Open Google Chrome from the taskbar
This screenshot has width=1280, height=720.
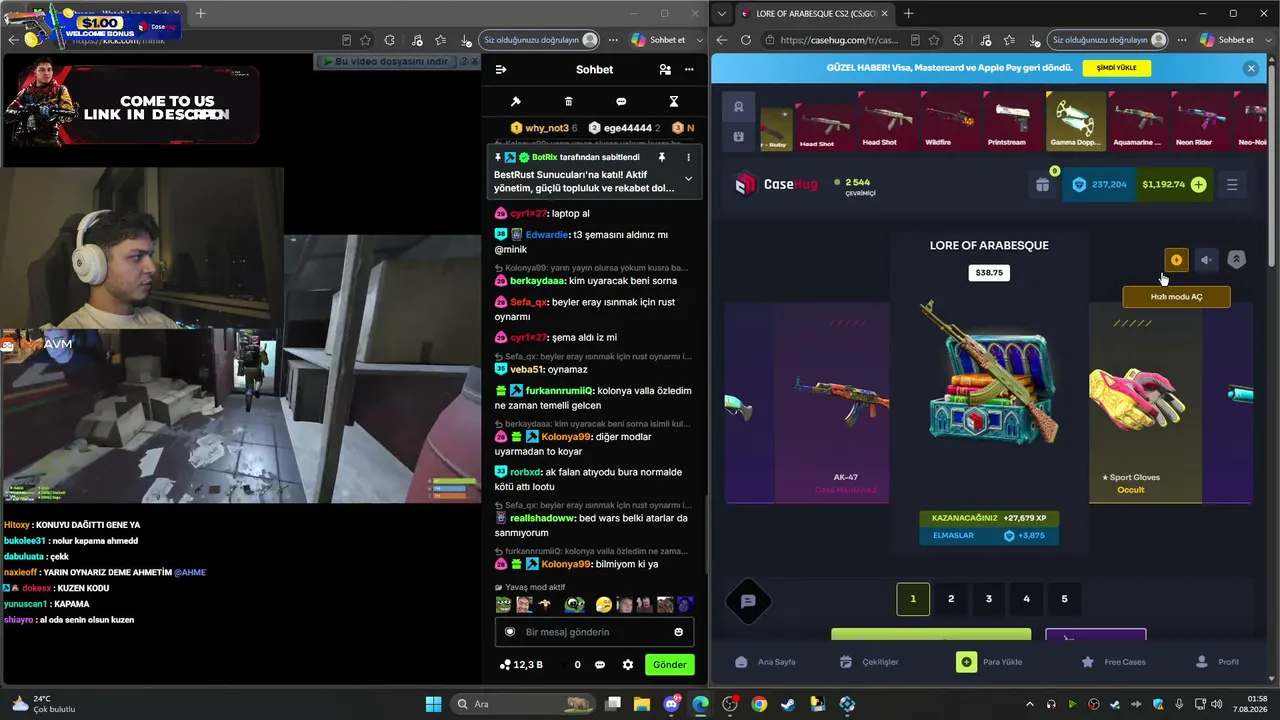(x=759, y=704)
